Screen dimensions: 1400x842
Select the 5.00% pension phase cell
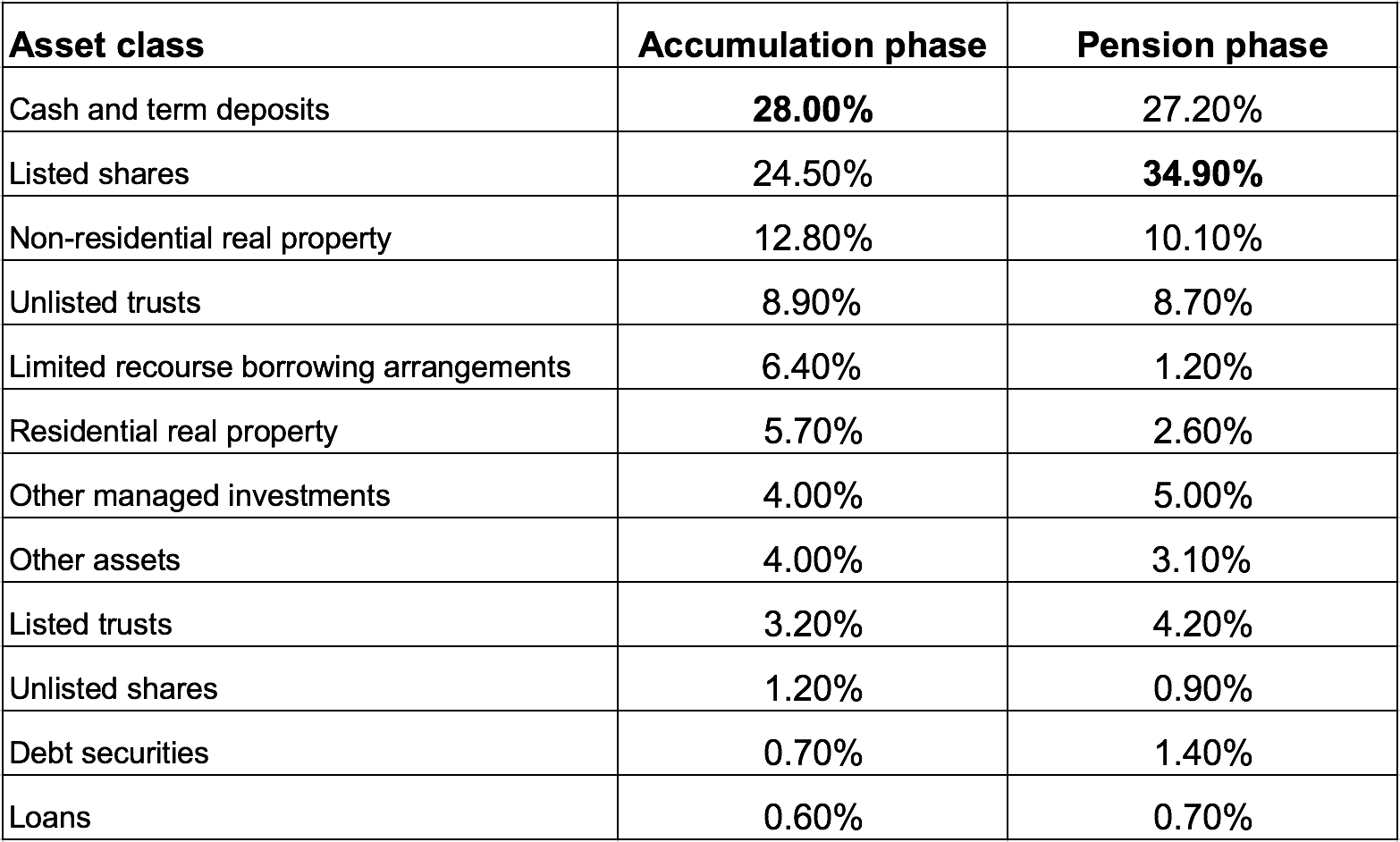(1202, 496)
